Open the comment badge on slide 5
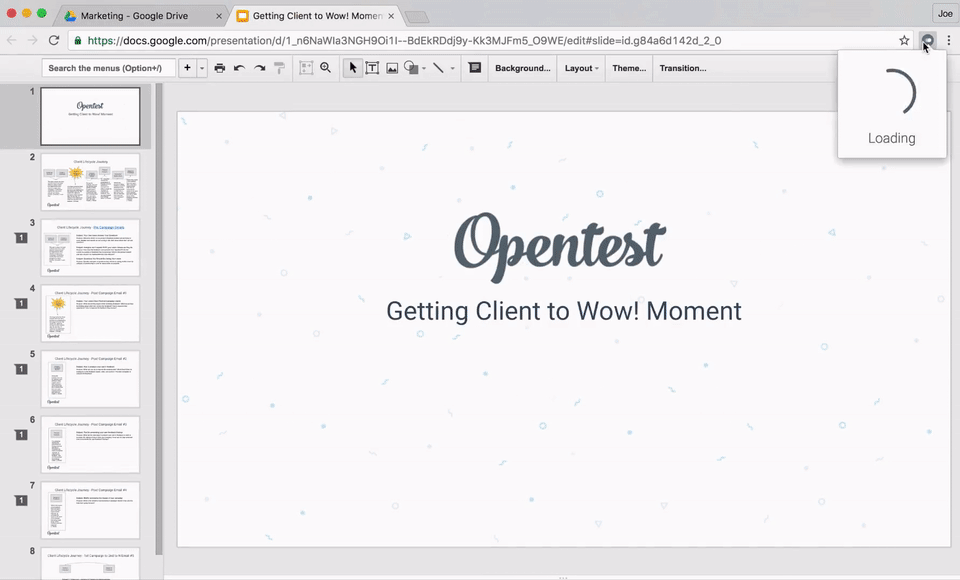The width and height of the screenshot is (960, 580). (x=21, y=369)
